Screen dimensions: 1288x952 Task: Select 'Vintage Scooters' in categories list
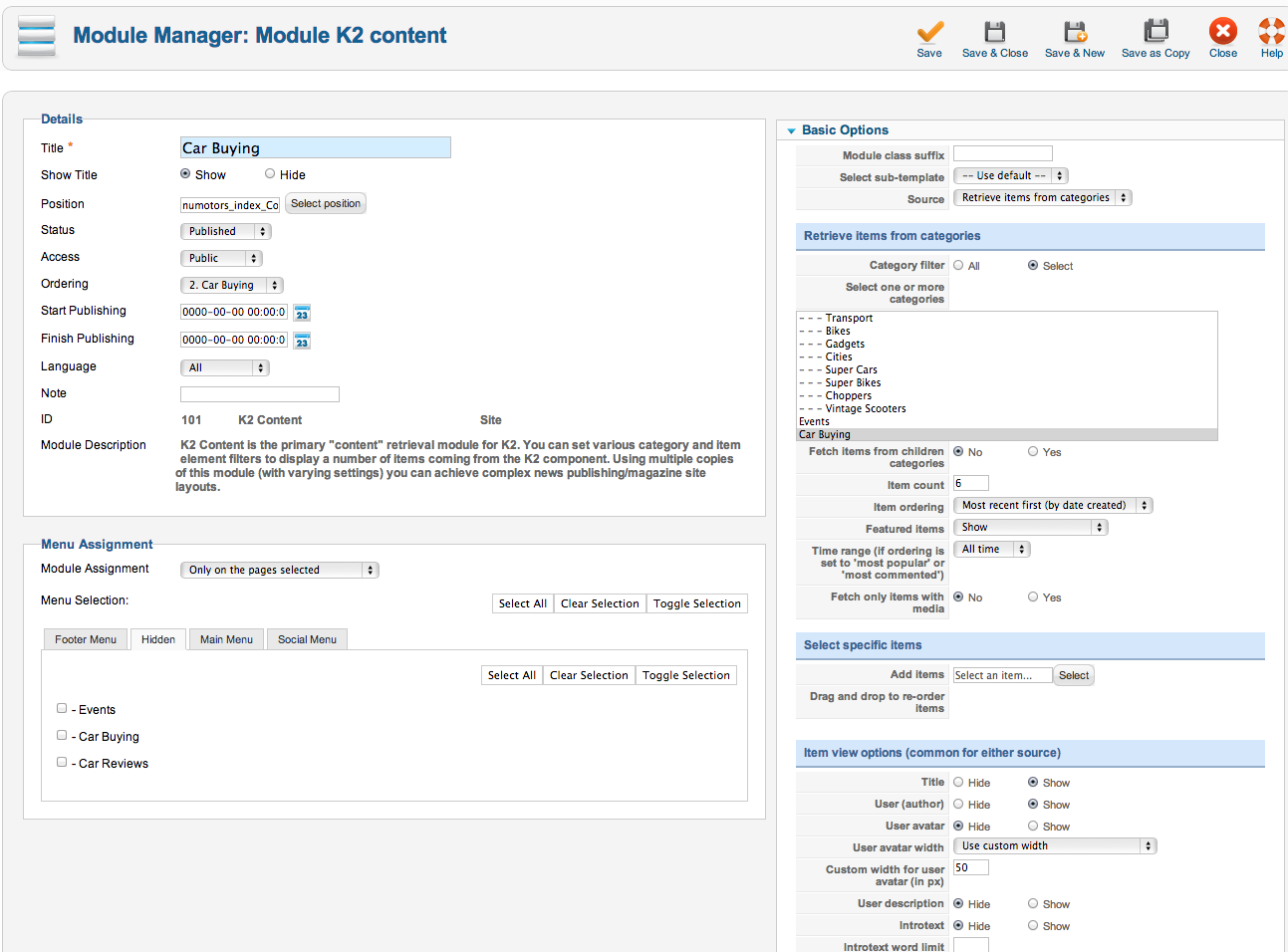click(x=1007, y=408)
